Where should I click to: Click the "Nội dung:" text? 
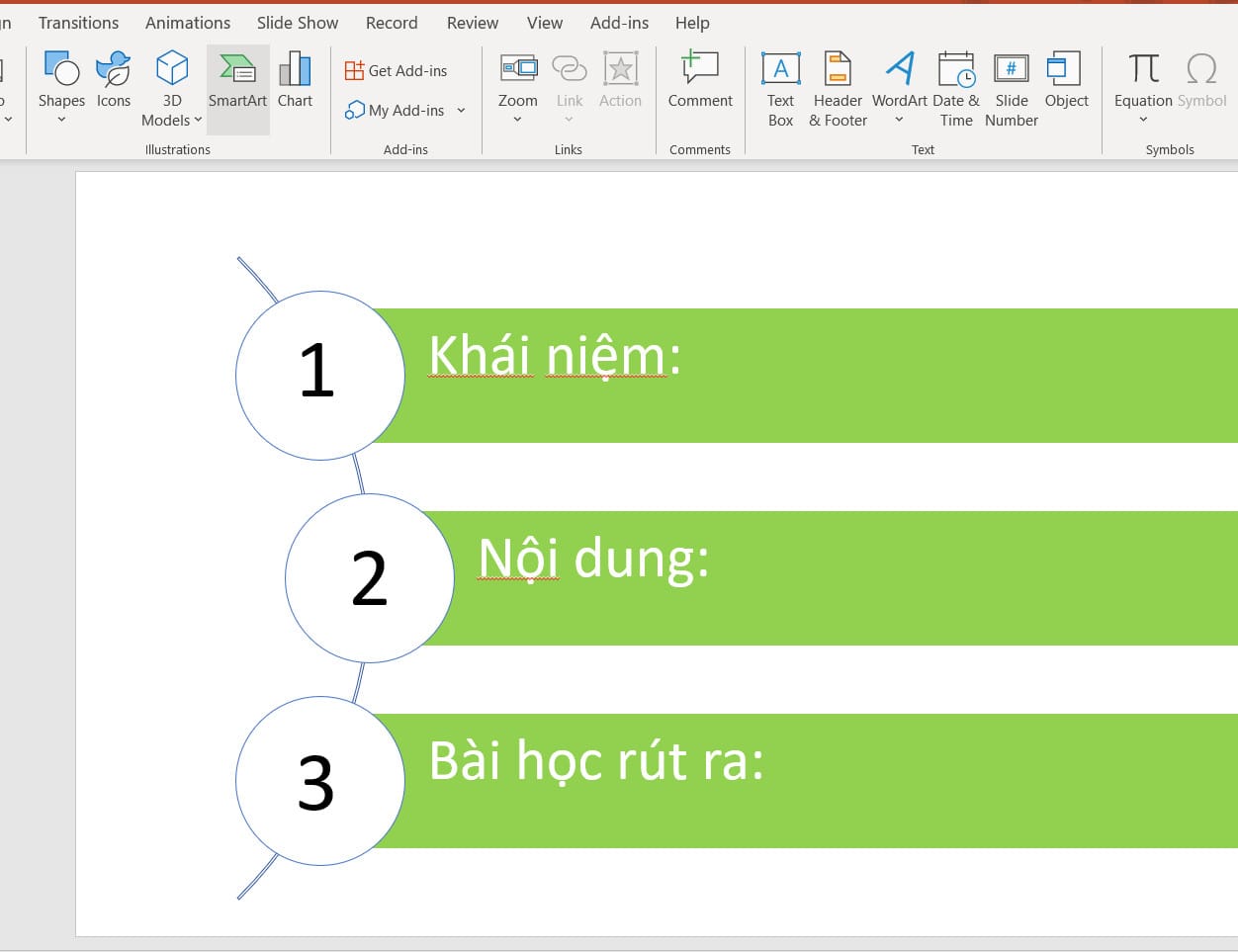(593, 559)
